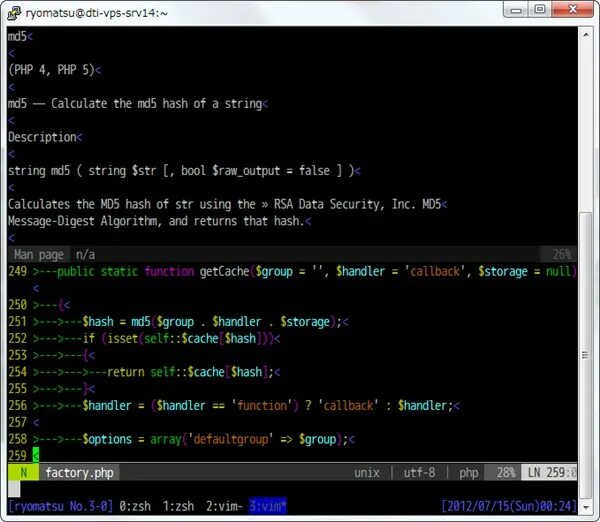Click the green cursor on line 259

[36, 455]
